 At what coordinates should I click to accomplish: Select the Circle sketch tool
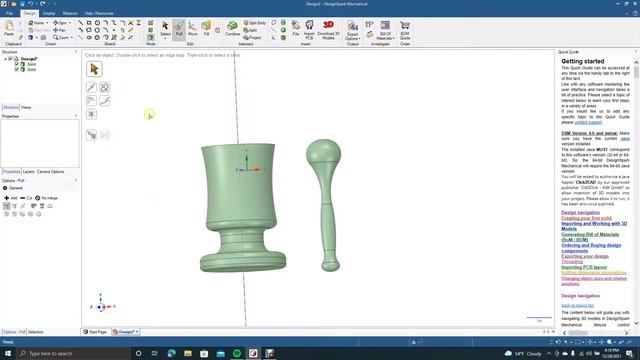[97, 23]
